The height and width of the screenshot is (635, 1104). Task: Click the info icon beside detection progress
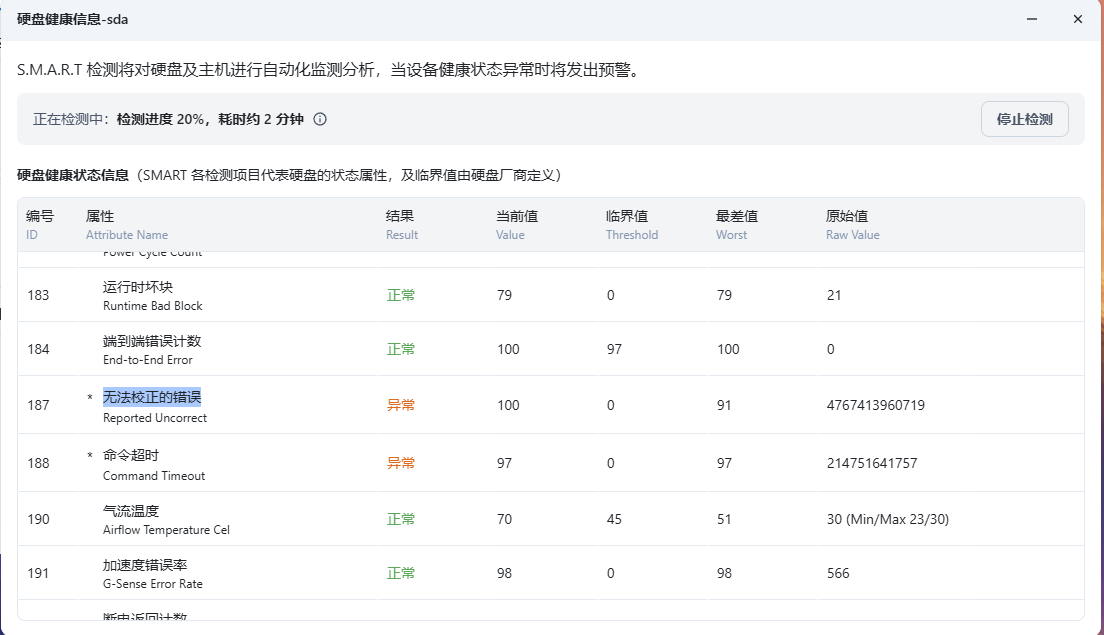[320, 119]
